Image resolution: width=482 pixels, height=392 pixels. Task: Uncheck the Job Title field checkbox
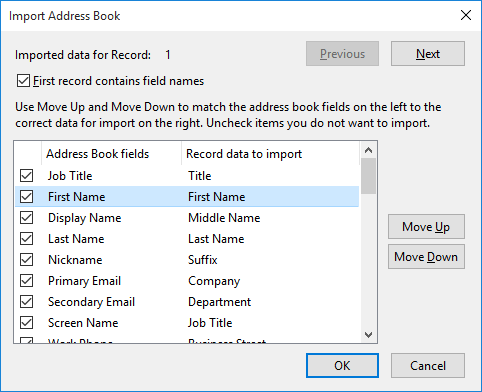pyautogui.click(x=26, y=176)
